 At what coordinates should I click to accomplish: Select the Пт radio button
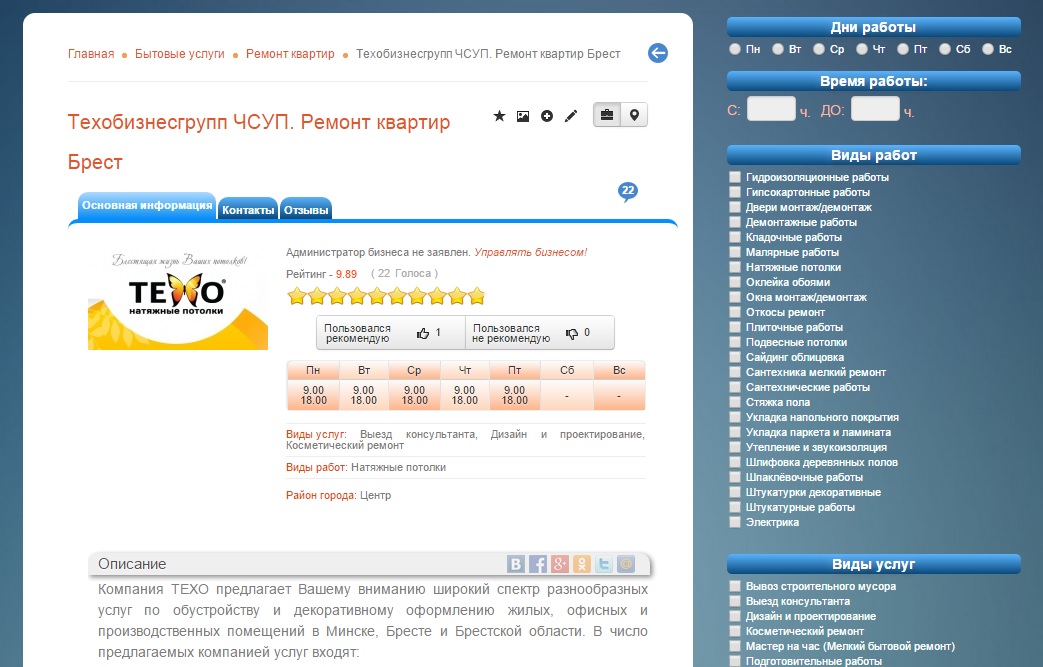coord(903,49)
